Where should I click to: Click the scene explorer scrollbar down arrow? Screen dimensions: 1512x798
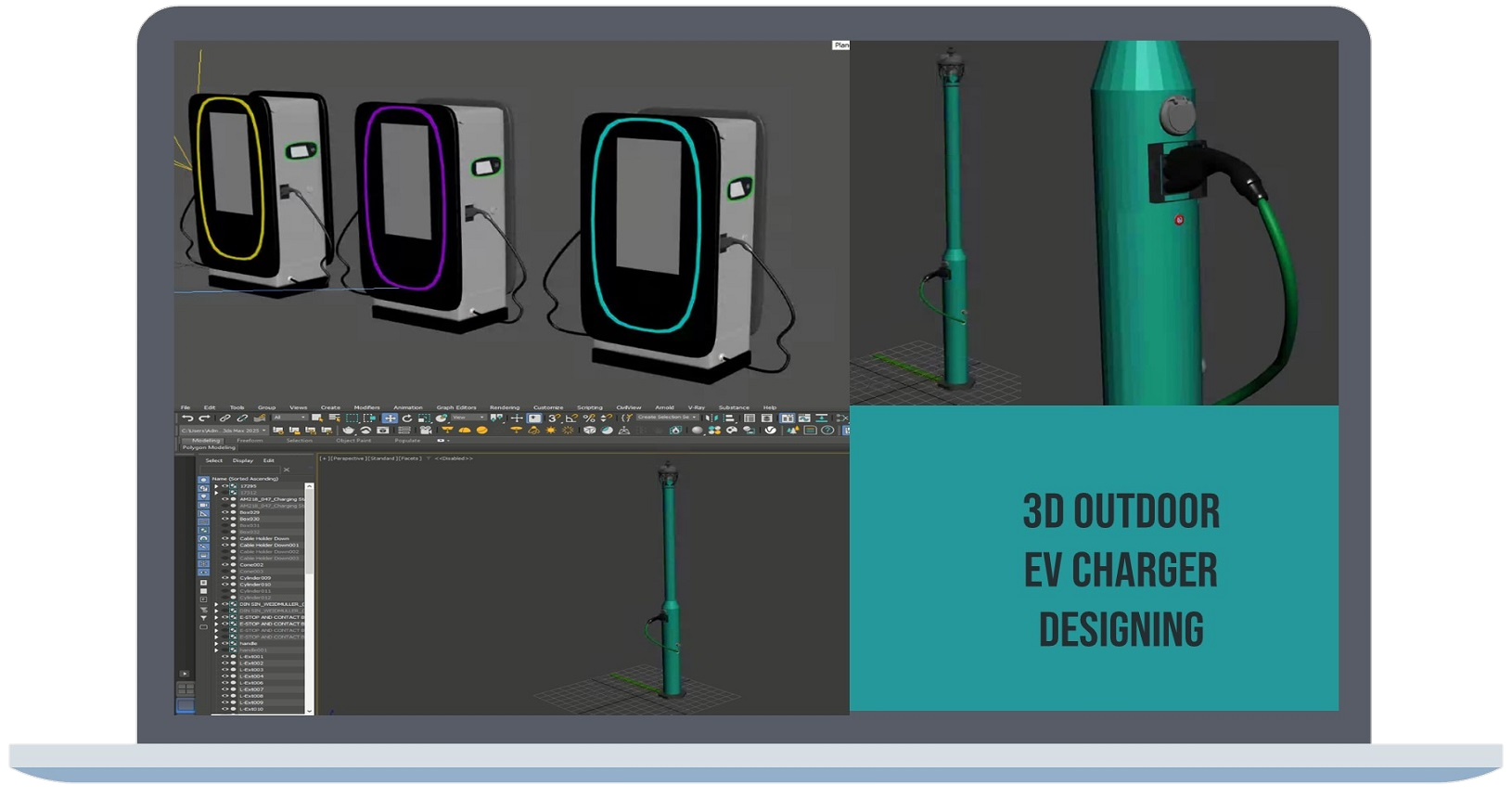pos(310,711)
